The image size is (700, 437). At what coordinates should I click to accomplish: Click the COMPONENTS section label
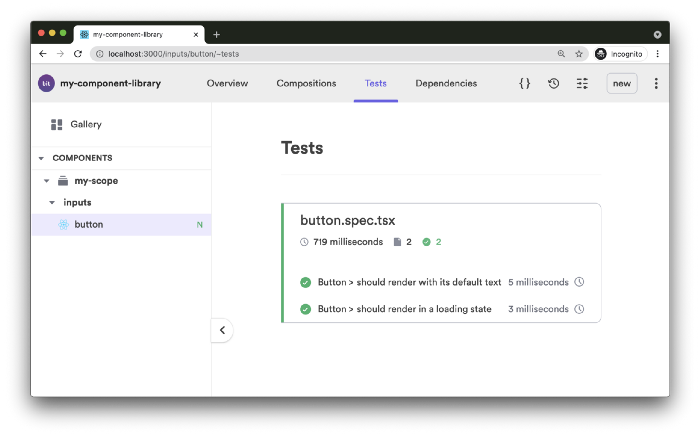[83, 158]
